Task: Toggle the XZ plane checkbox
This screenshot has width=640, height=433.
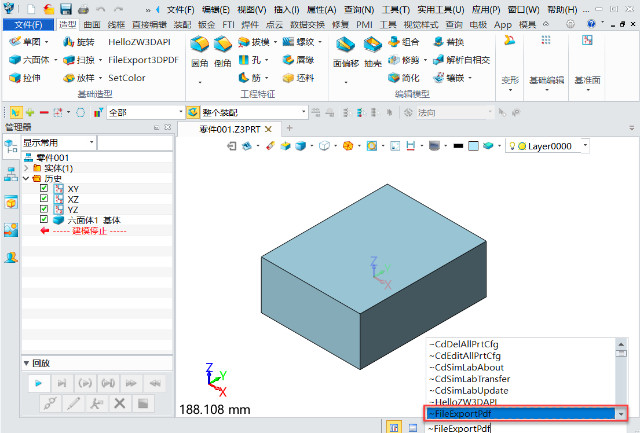Action: [44, 199]
